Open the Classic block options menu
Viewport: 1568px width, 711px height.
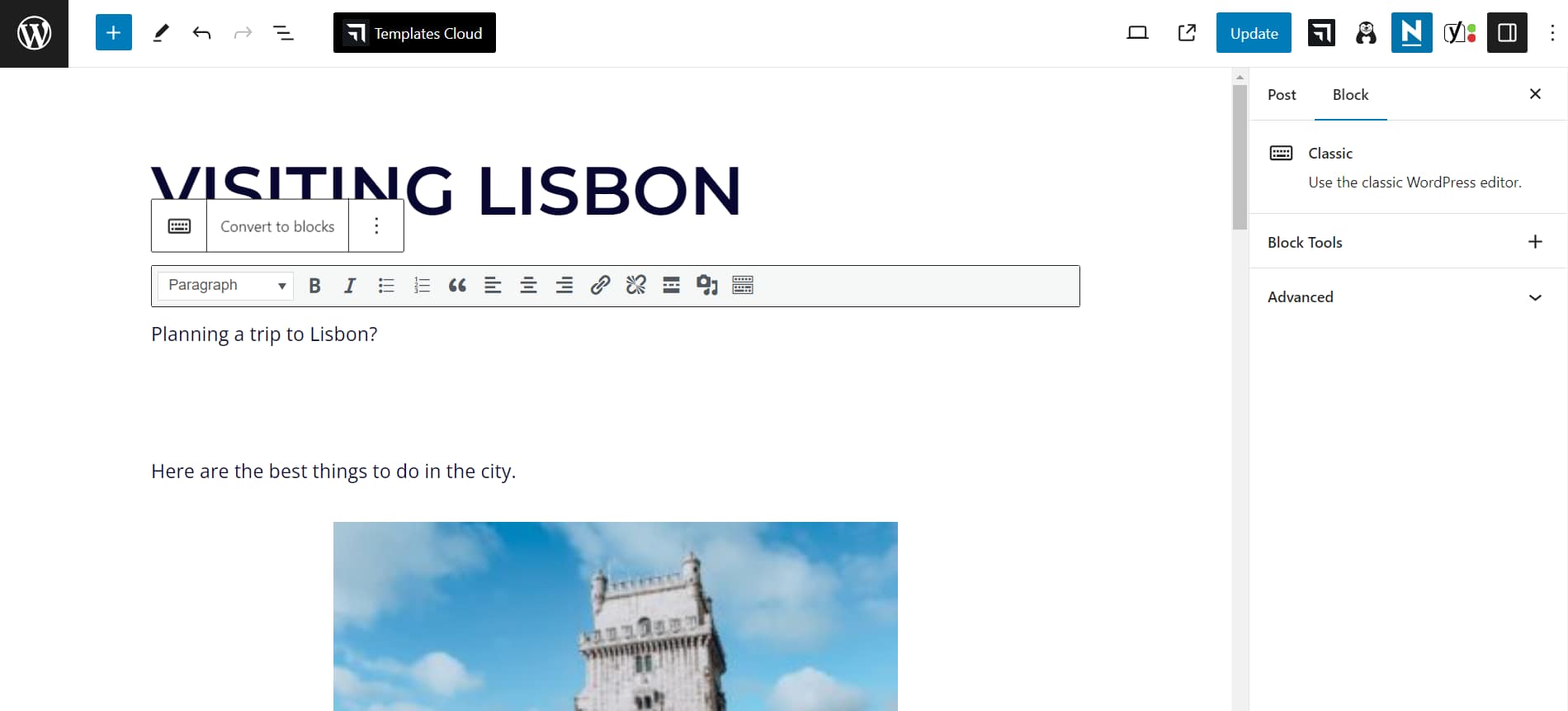[x=376, y=226]
